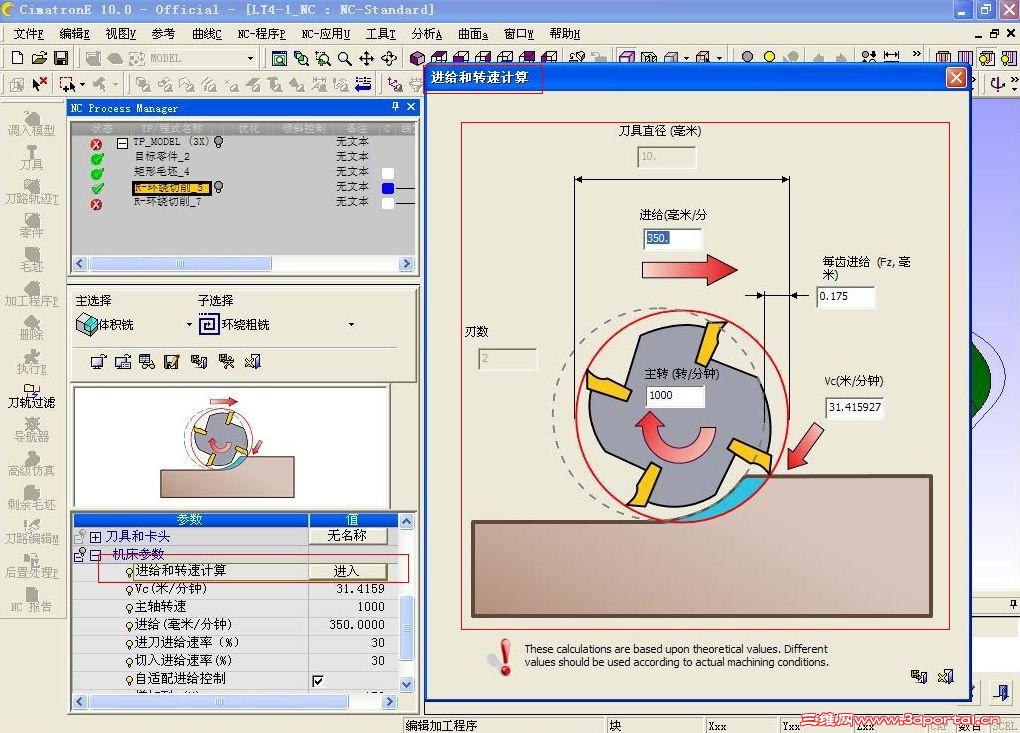
Task: Click the zoom-all window icon
Action: (x=279, y=59)
